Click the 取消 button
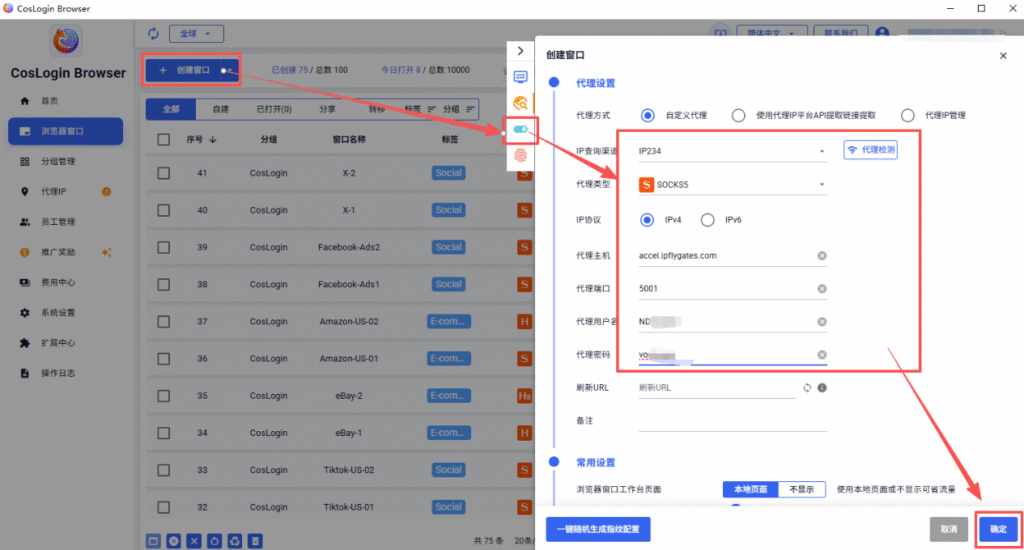 pos(949,529)
